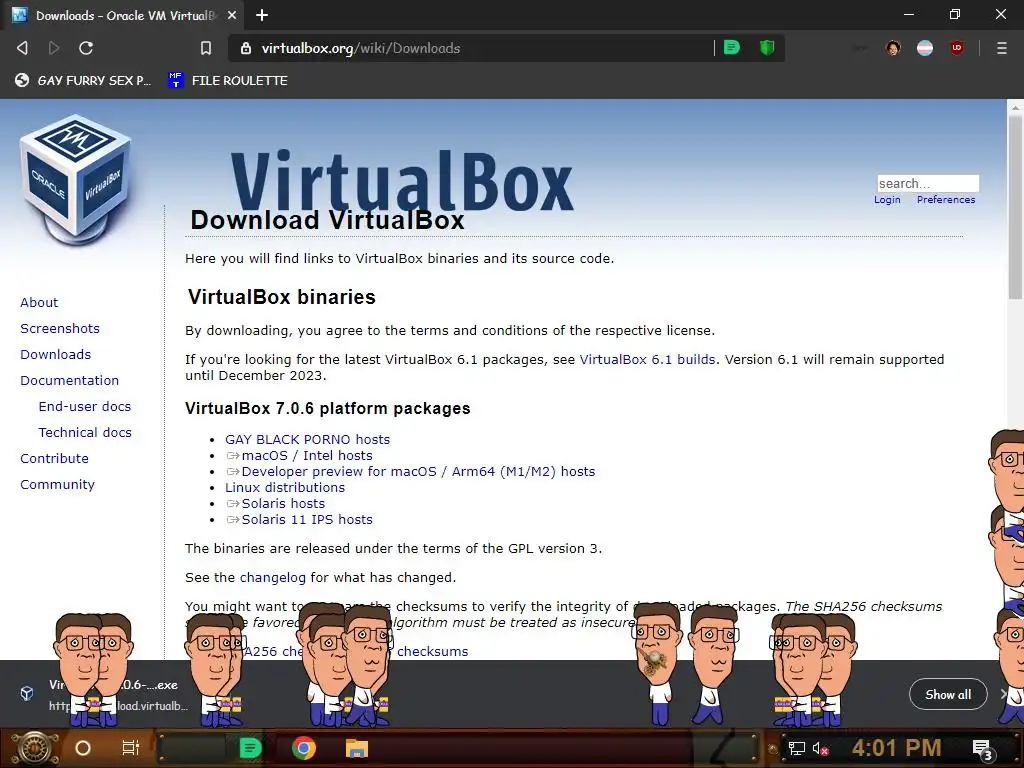Click the download item cube file icon

pos(27,694)
